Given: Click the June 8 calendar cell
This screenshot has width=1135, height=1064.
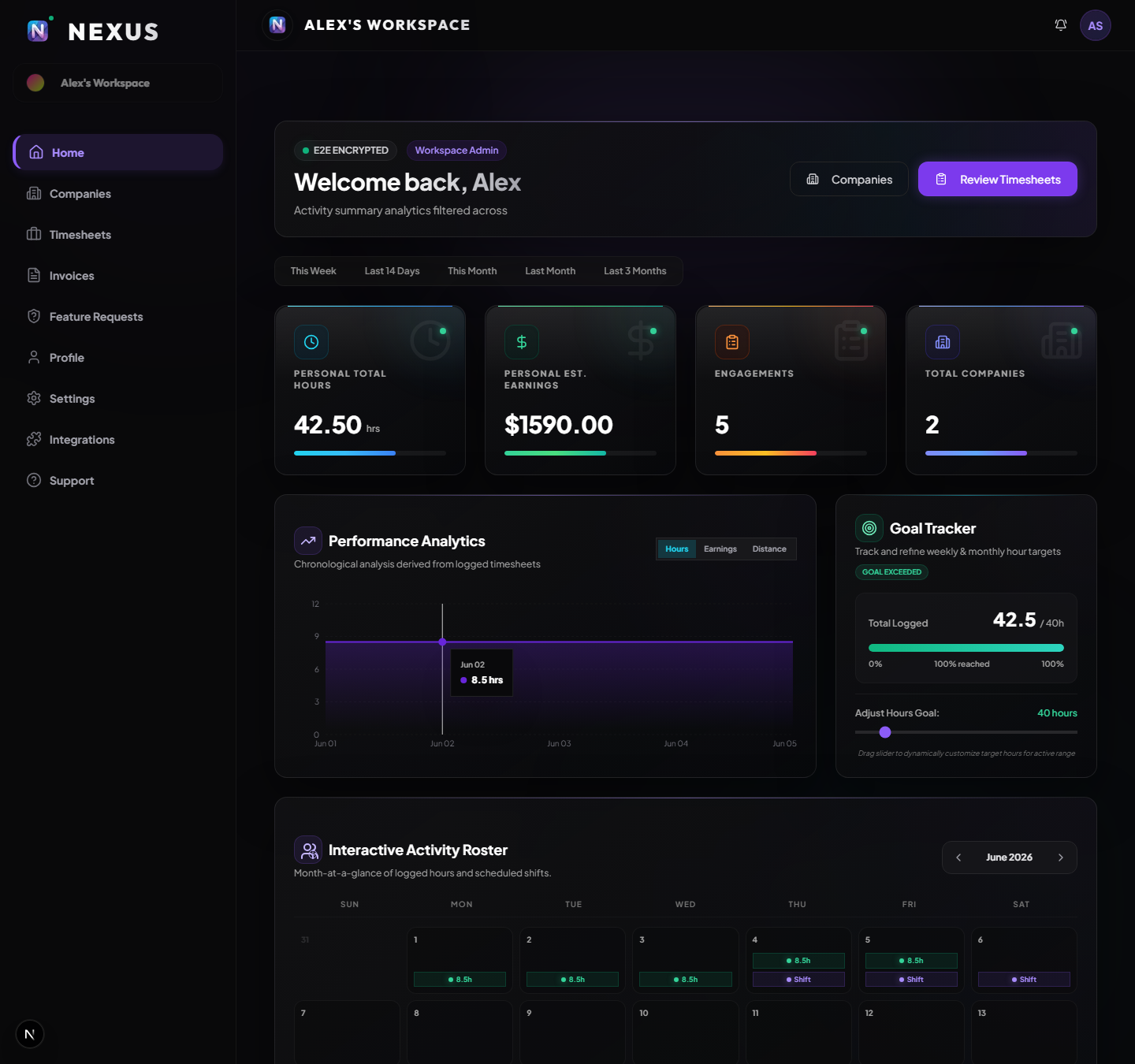Looking at the screenshot, I should pos(460,1032).
